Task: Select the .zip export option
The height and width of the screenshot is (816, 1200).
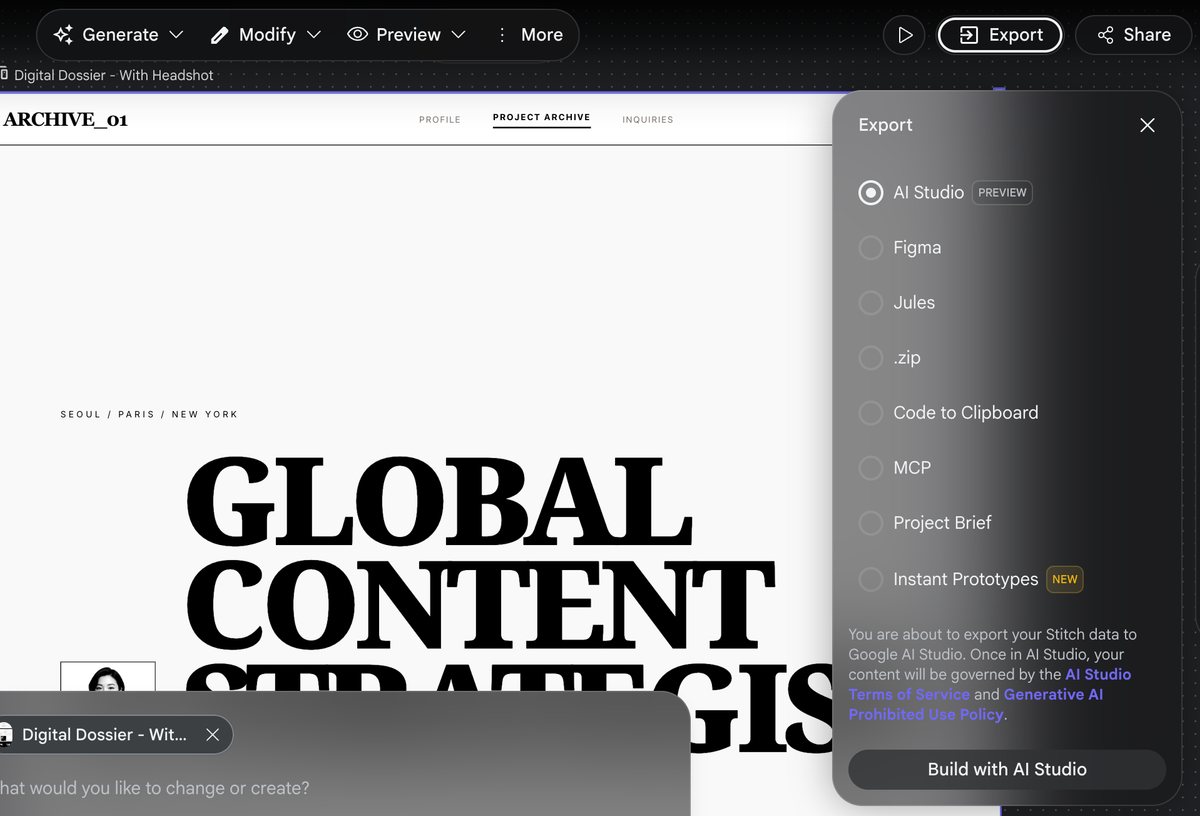Action: [871, 358]
